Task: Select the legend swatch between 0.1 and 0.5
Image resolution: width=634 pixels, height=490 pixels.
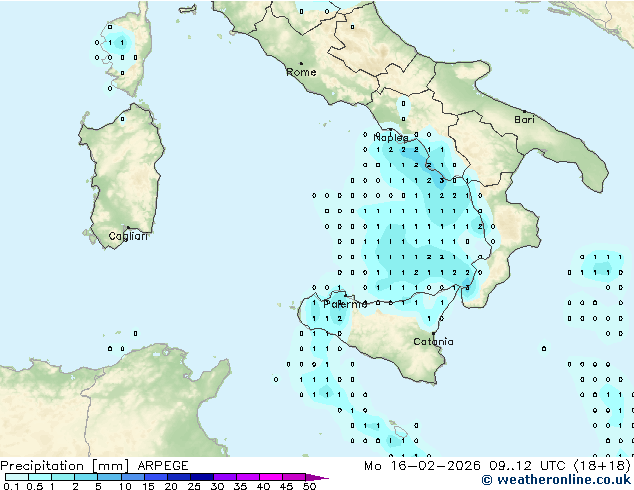Action: point(17,477)
